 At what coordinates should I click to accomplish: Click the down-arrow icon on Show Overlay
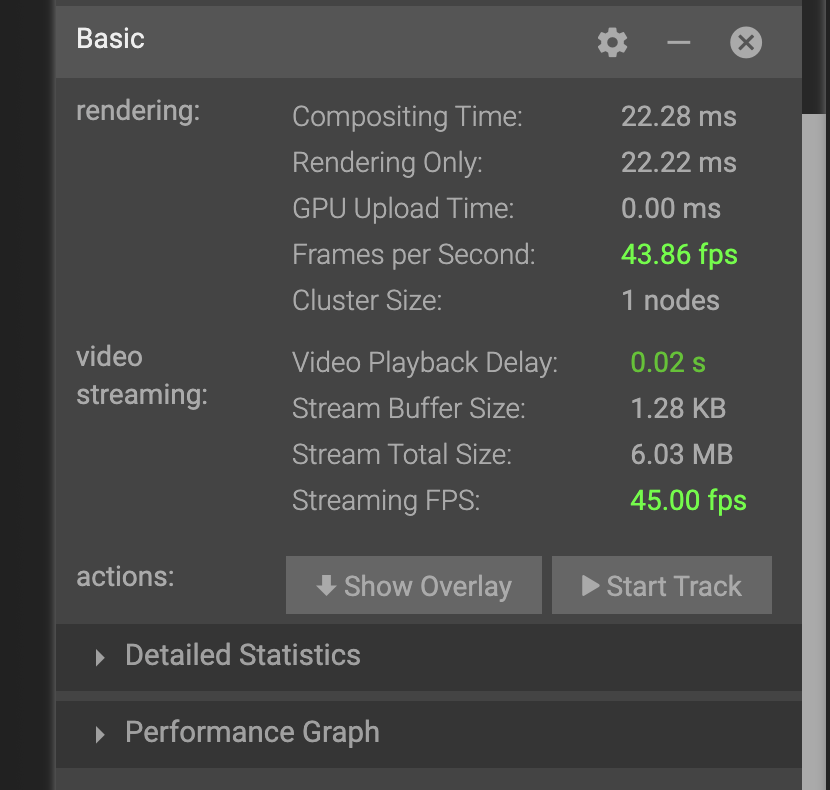click(x=326, y=586)
